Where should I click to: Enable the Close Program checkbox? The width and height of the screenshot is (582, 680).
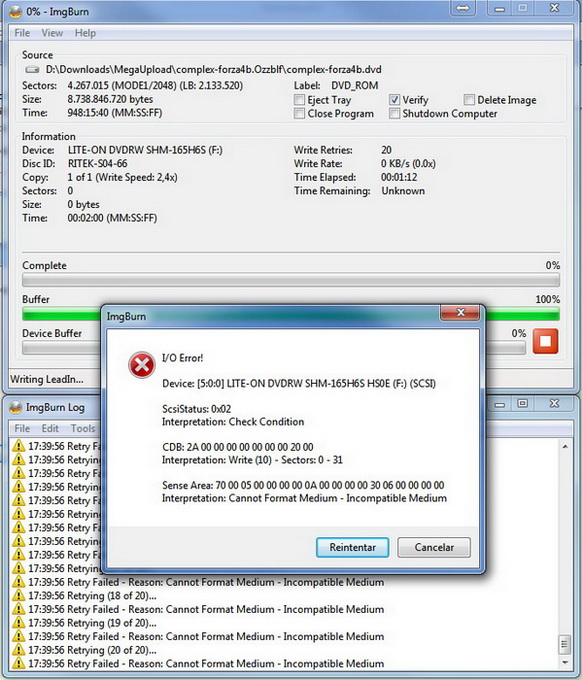(299, 114)
